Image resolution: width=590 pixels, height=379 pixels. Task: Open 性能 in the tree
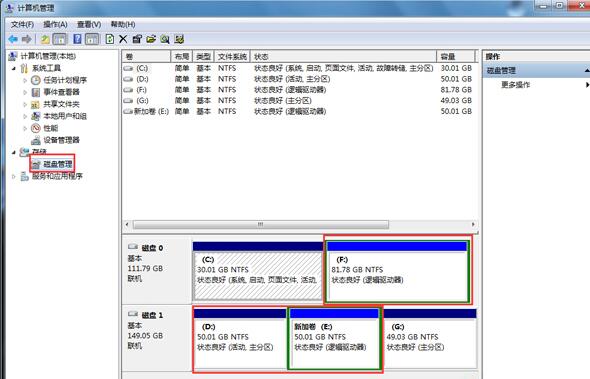51,128
